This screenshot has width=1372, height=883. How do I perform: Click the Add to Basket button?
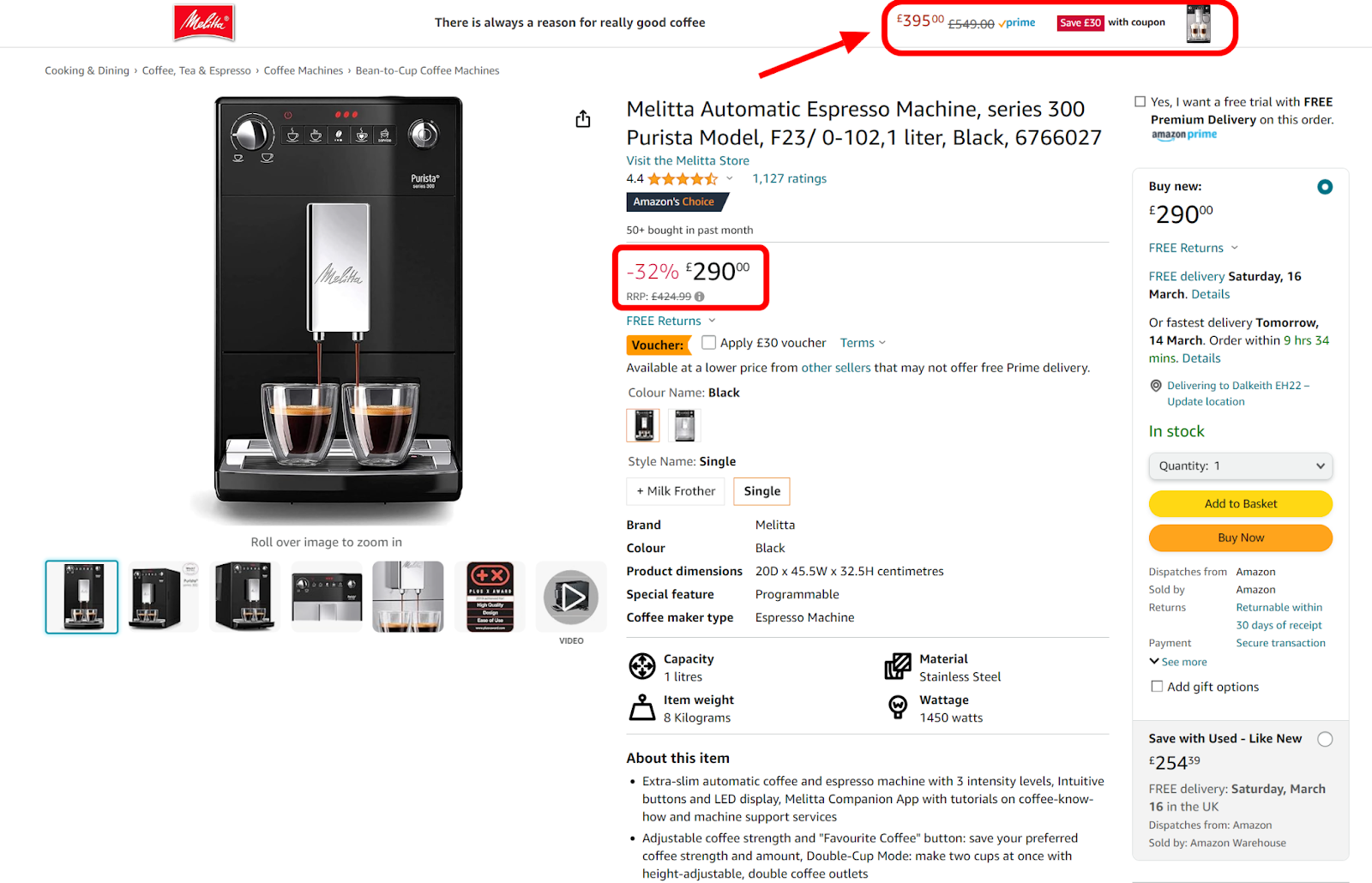click(1241, 504)
